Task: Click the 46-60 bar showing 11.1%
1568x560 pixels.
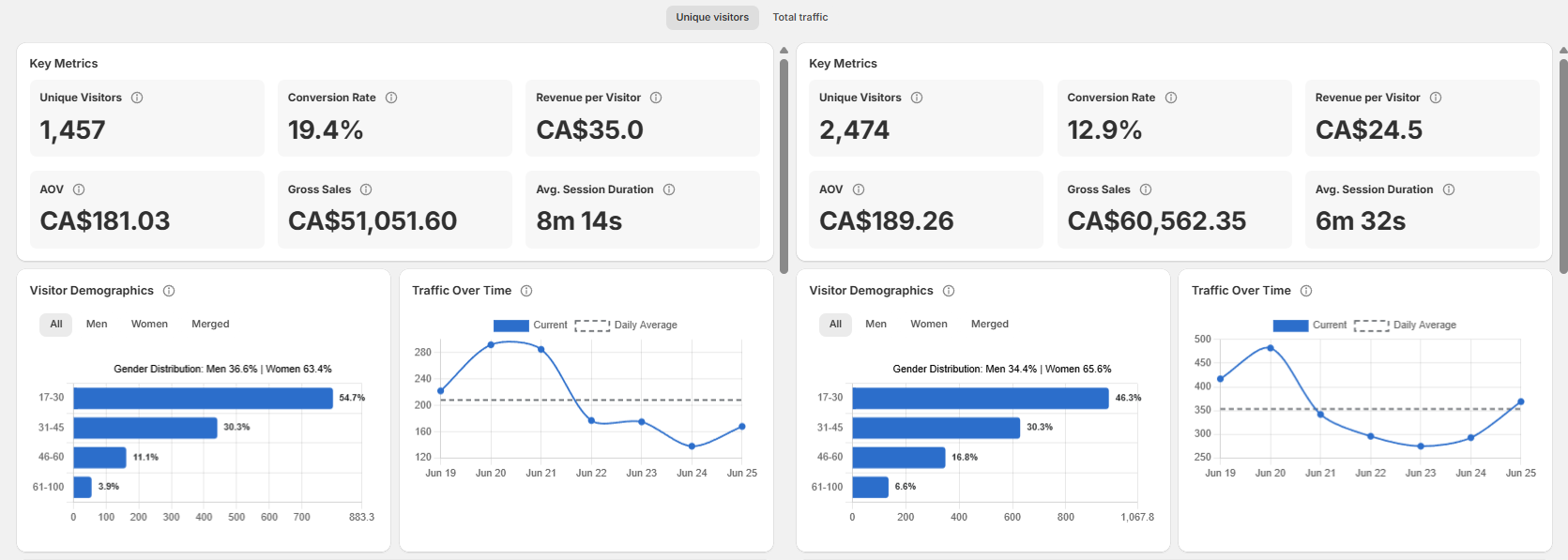Action: click(100, 458)
